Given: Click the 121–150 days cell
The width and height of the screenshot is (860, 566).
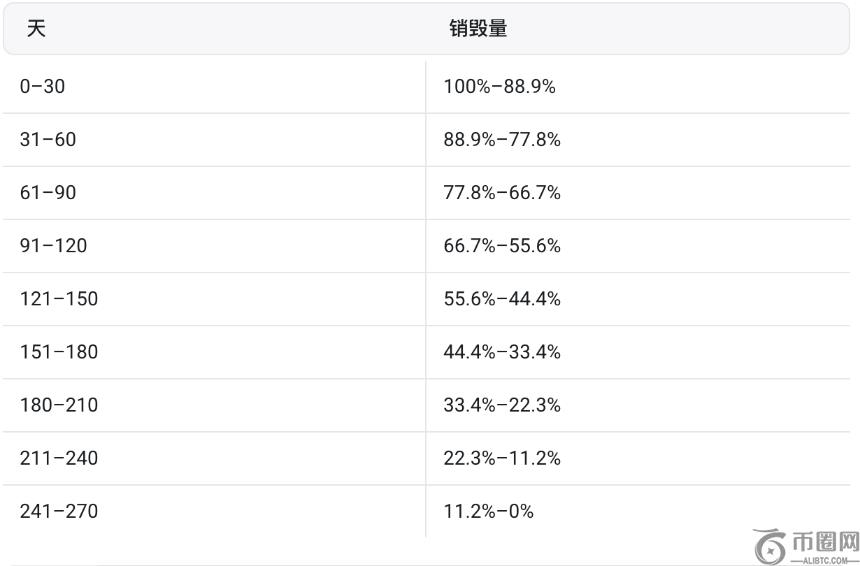Looking at the screenshot, I should coord(59,299).
